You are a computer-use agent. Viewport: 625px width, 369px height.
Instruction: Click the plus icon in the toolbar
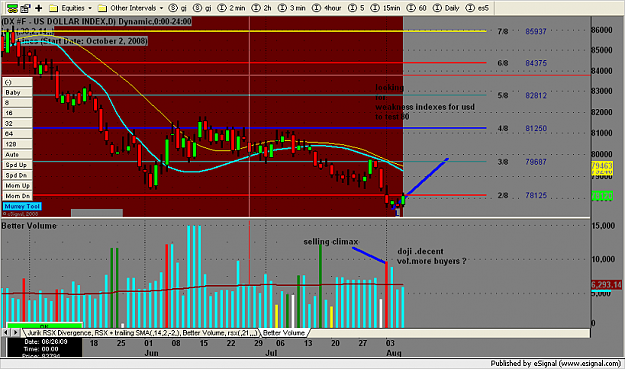pyautogui.click(x=39, y=8)
